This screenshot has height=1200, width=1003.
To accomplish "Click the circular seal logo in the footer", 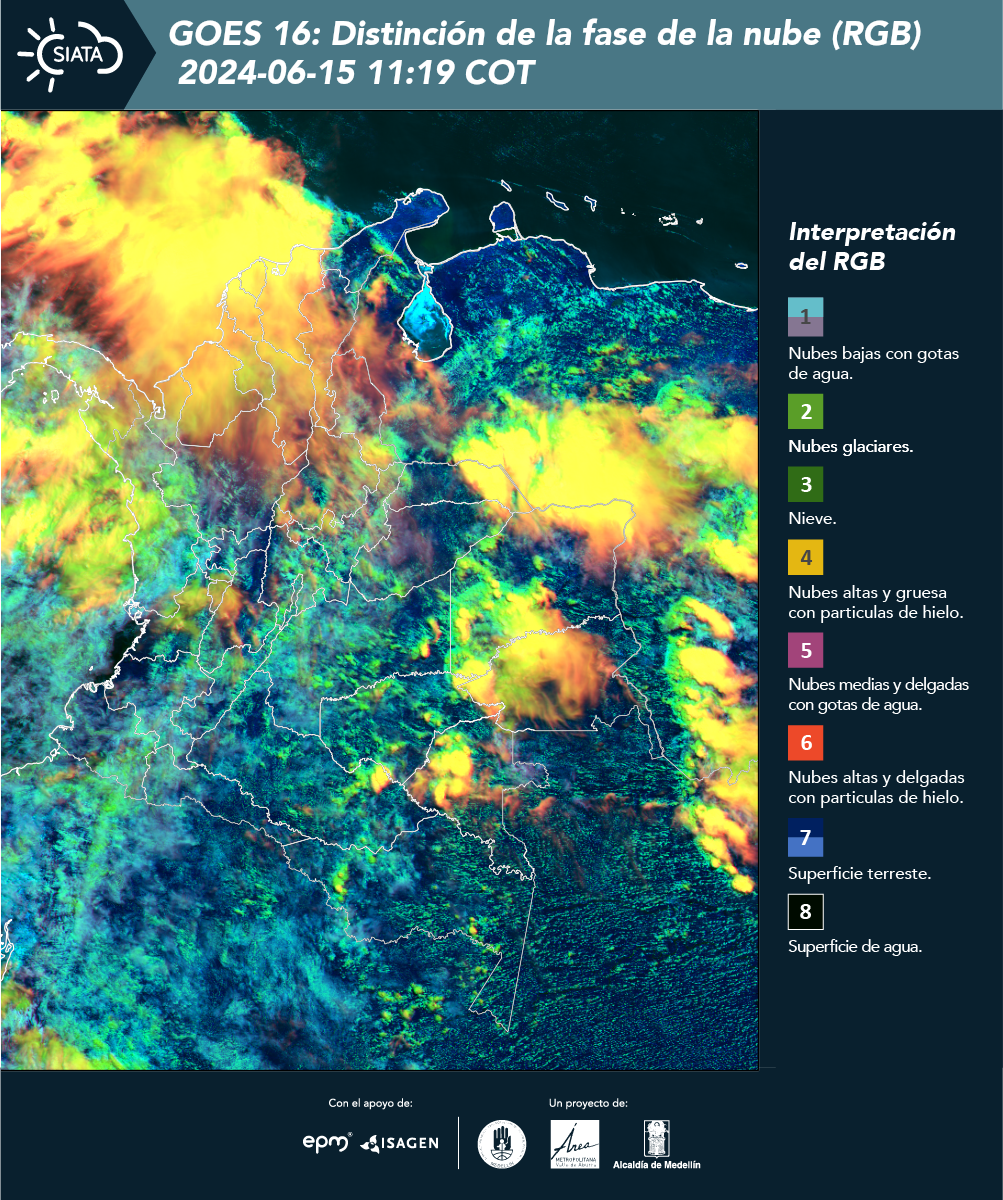I will click(x=502, y=1143).
